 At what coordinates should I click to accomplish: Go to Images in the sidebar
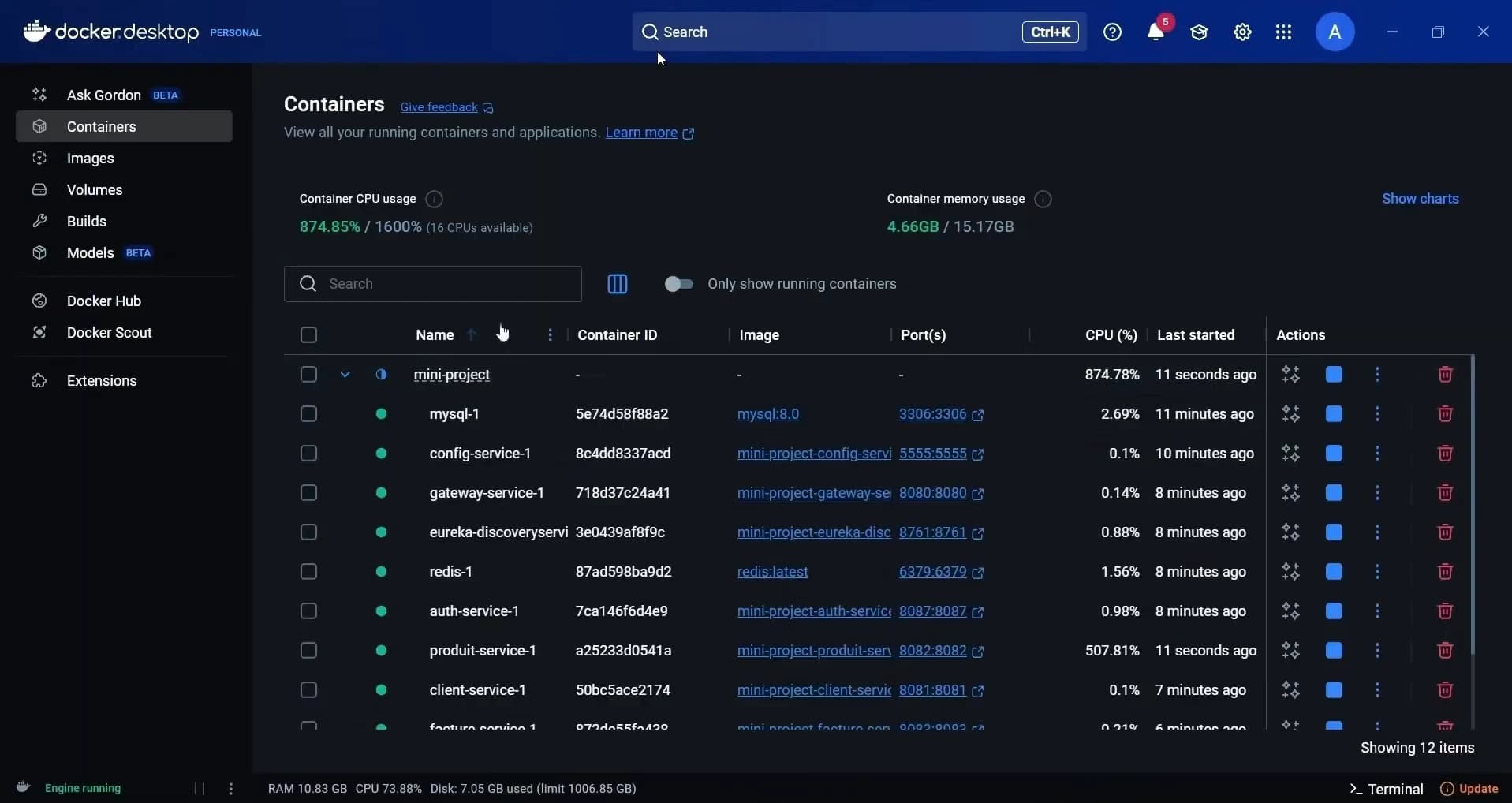(x=91, y=159)
